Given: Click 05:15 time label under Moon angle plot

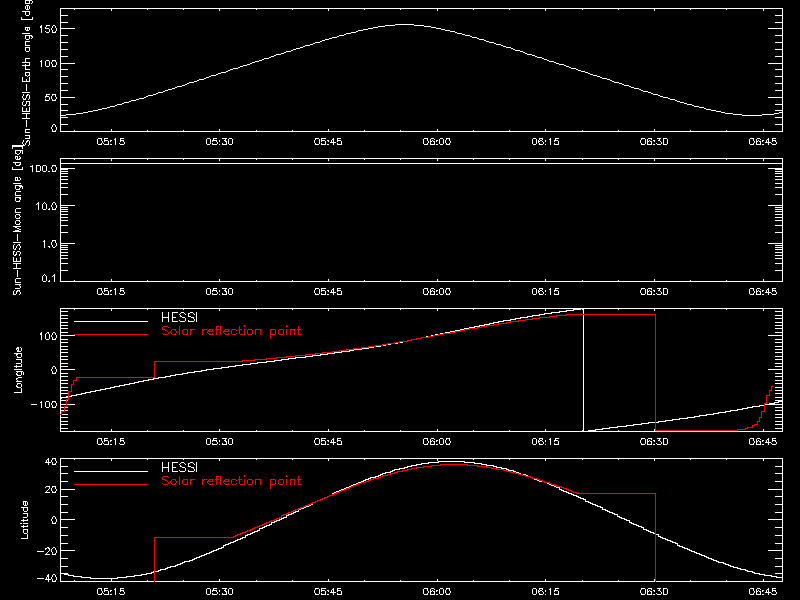Looking at the screenshot, I should point(111,291).
